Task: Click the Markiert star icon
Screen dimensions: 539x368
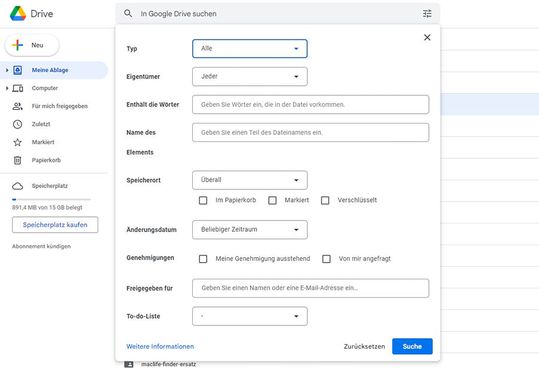Action: [18, 142]
